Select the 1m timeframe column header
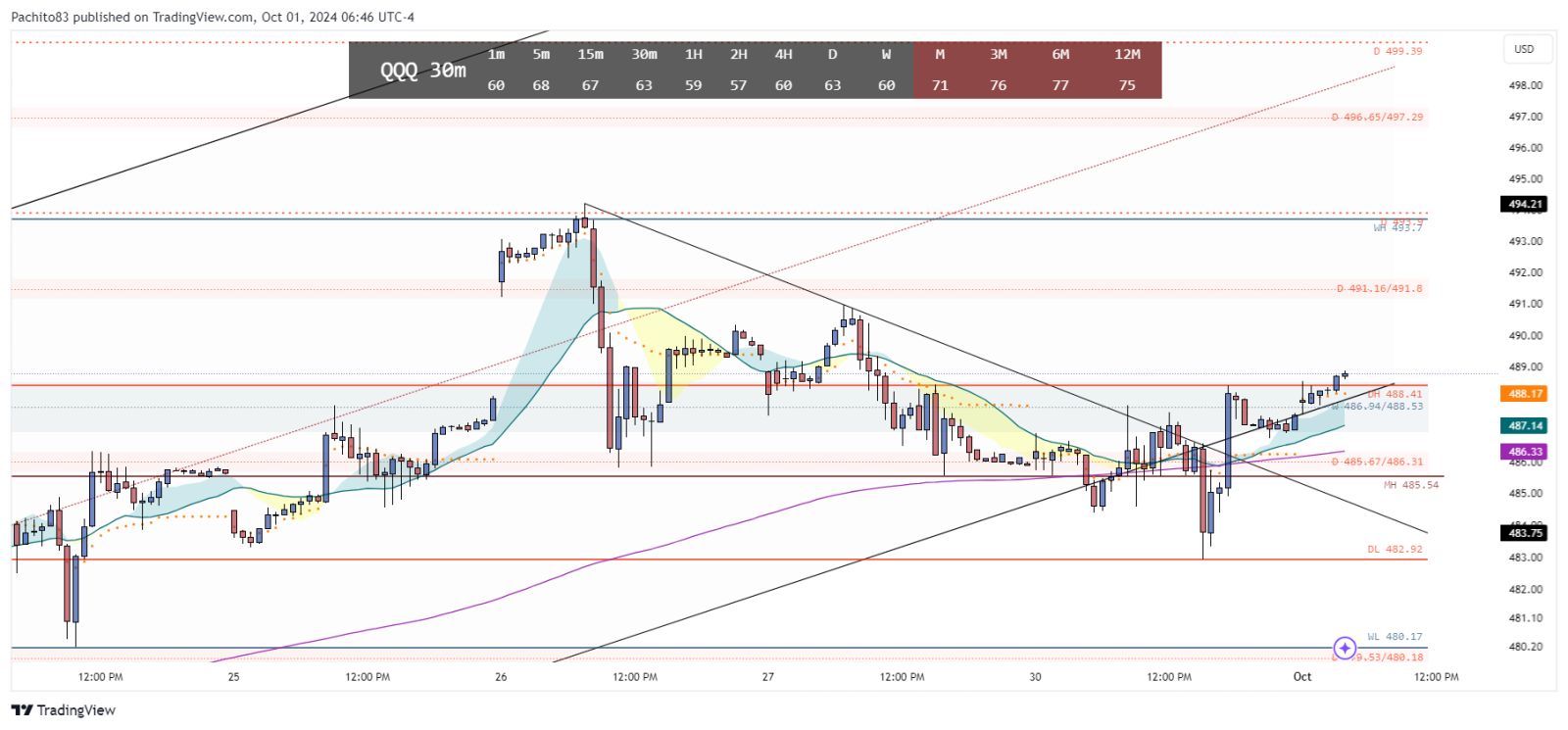This screenshot has width=1568, height=730. [497, 55]
